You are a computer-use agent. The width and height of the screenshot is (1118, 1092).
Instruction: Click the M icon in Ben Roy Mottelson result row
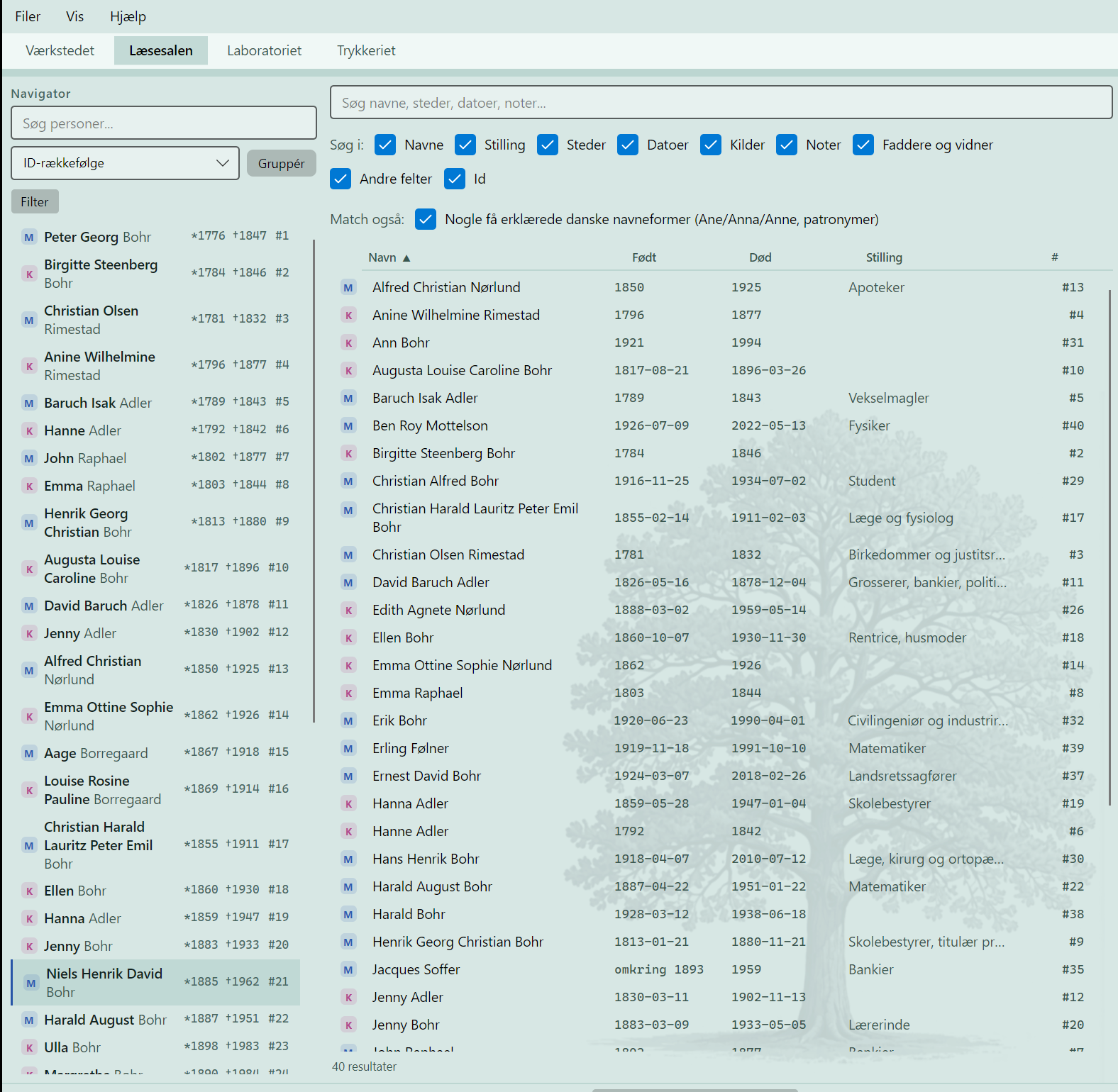tap(348, 426)
